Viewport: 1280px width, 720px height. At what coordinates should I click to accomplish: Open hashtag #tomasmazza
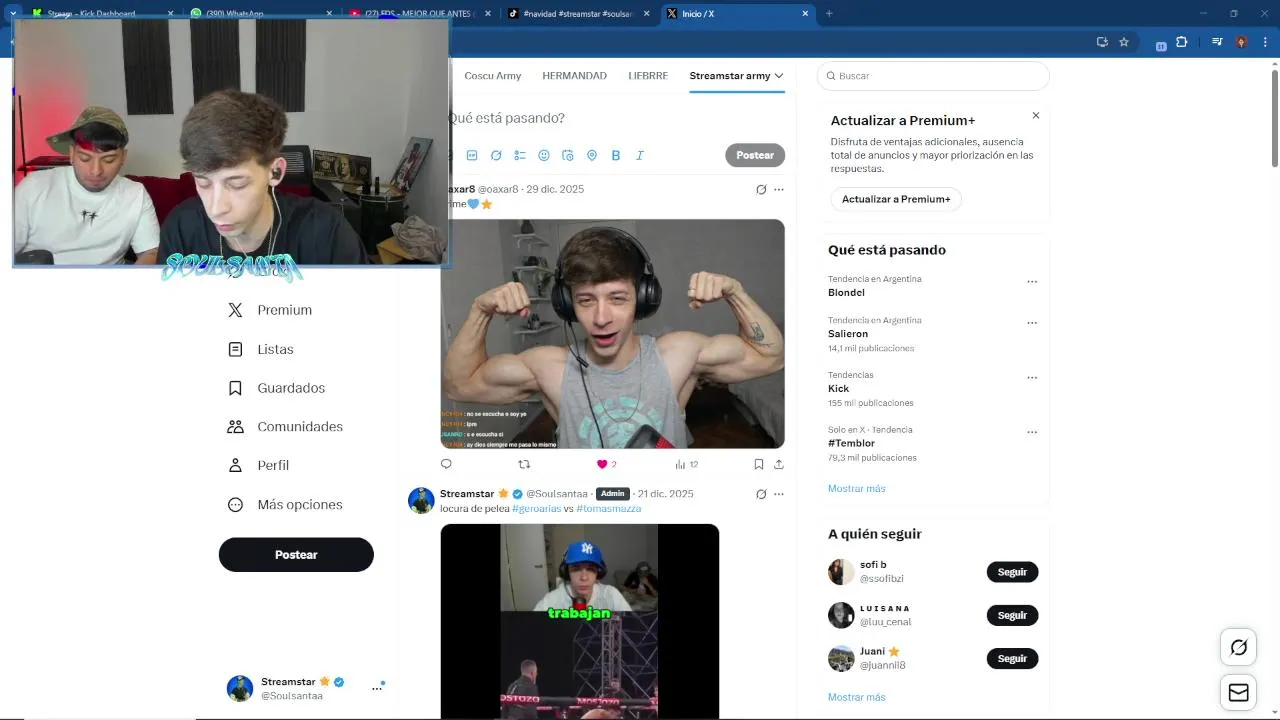[x=608, y=509]
